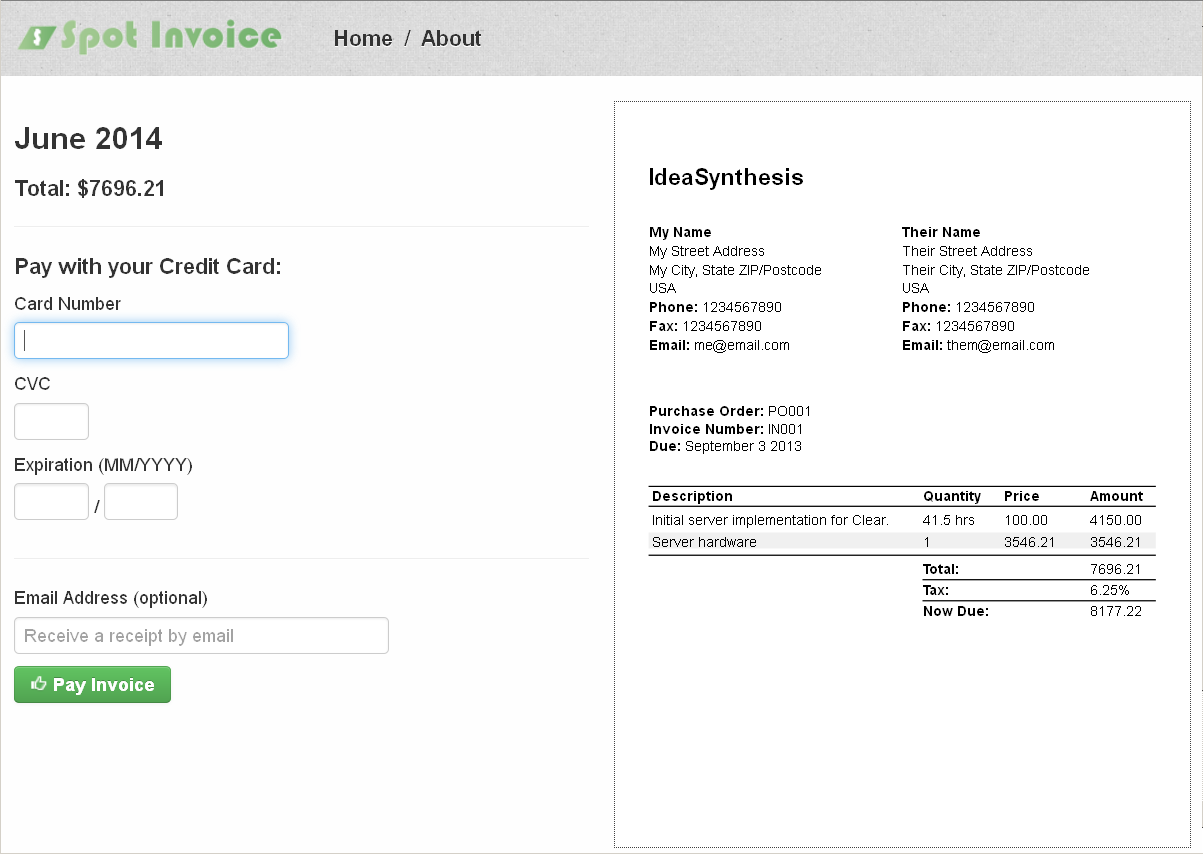
Task: Click the Description column header
Action: coord(692,496)
